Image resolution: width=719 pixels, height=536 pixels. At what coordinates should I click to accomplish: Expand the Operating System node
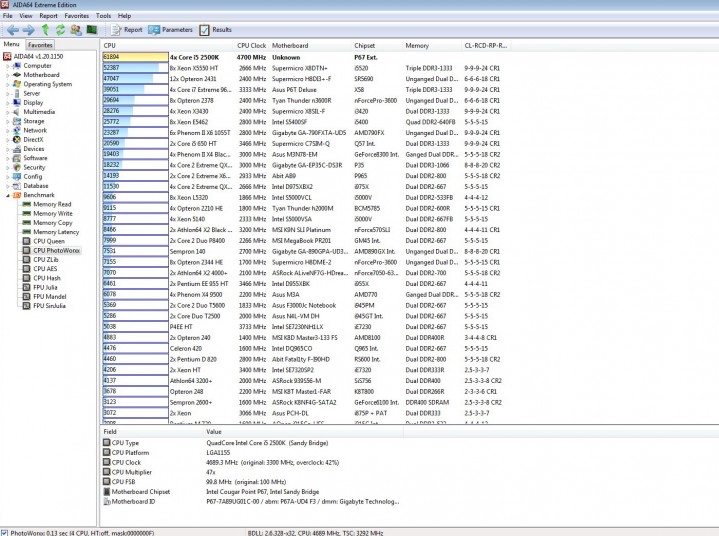coord(7,84)
